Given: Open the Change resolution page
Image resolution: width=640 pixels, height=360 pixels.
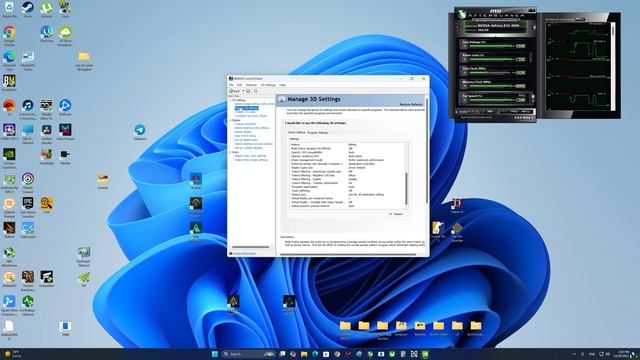Looking at the screenshot, I should (245, 124).
